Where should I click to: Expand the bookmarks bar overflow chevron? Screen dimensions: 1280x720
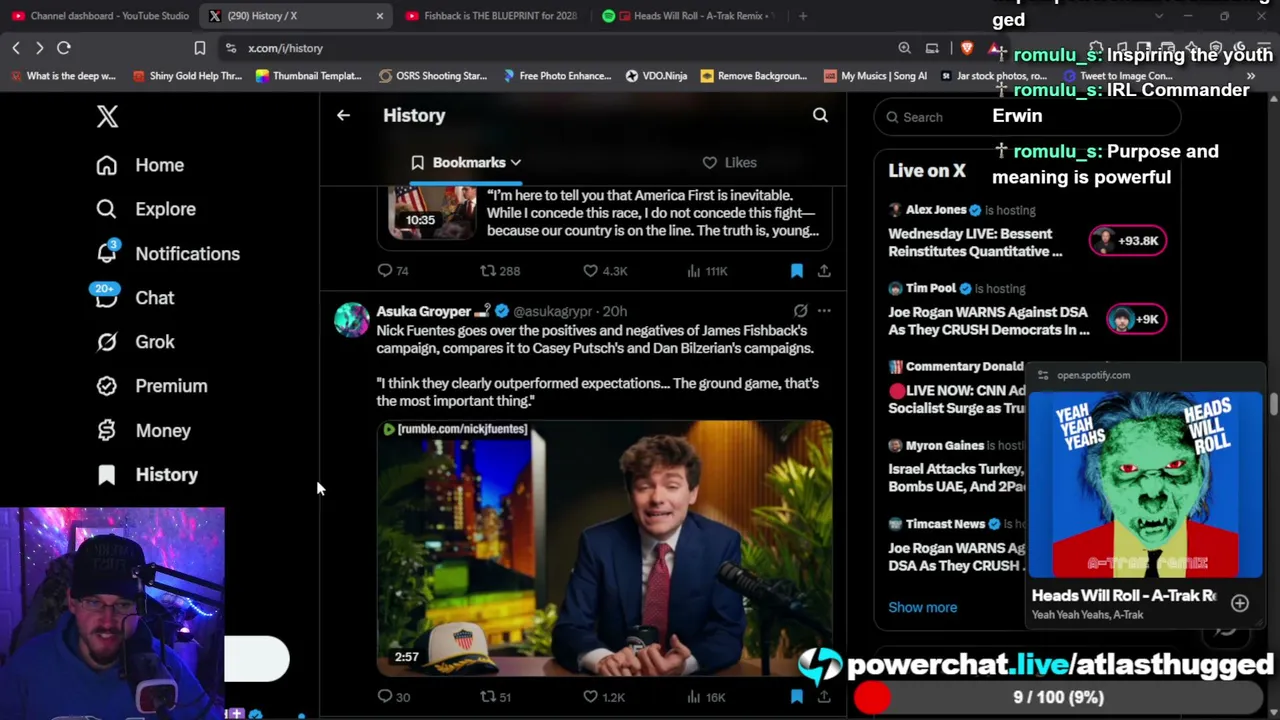[x=1250, y=76]
